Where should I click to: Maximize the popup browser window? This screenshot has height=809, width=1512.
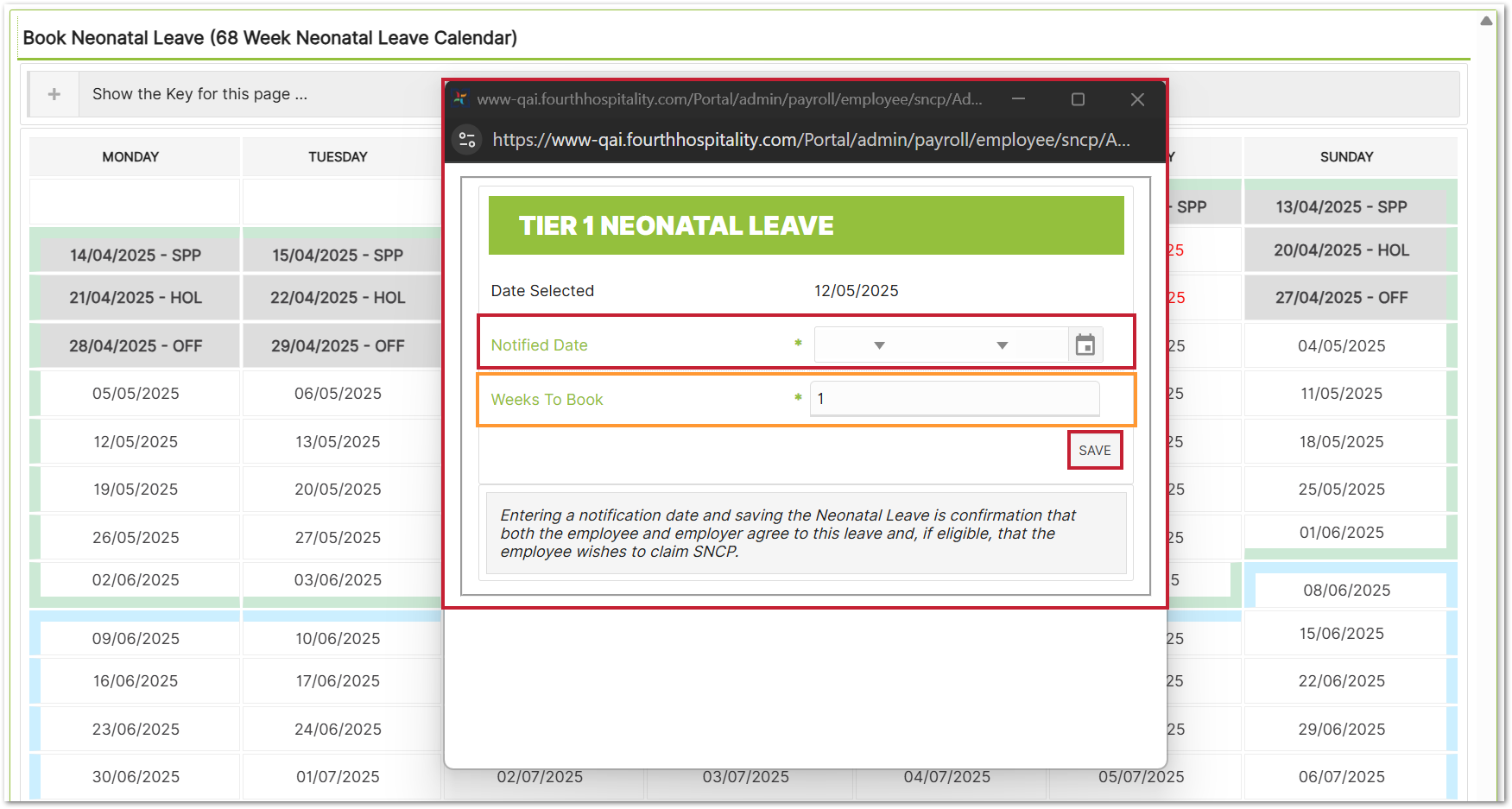pos(1078,99)
